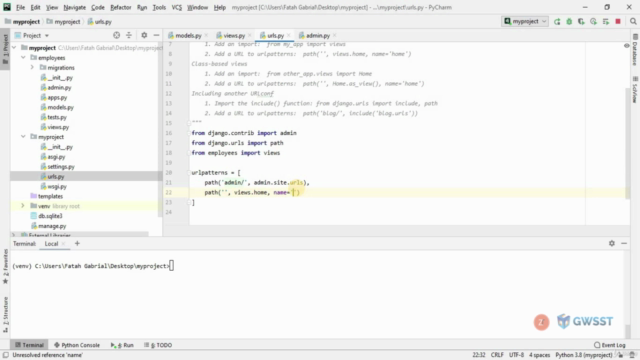Close the Local terminal tab
Viewport: 640px width, 360px height.
[63, 244]
